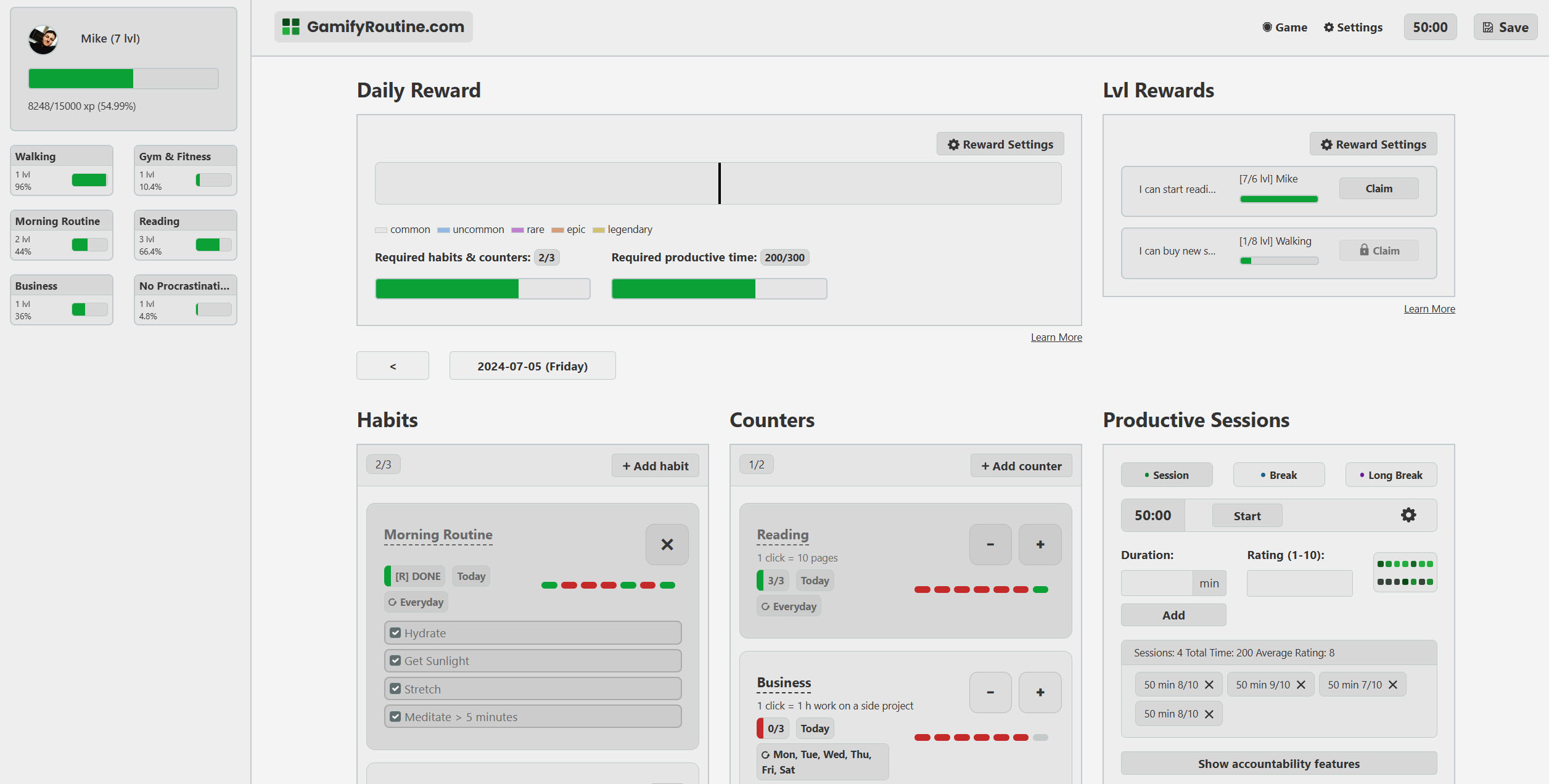The image size is (1549, 784).
Task: Open Learn More under Daily Reward
Action: (x=1056, y=337)
